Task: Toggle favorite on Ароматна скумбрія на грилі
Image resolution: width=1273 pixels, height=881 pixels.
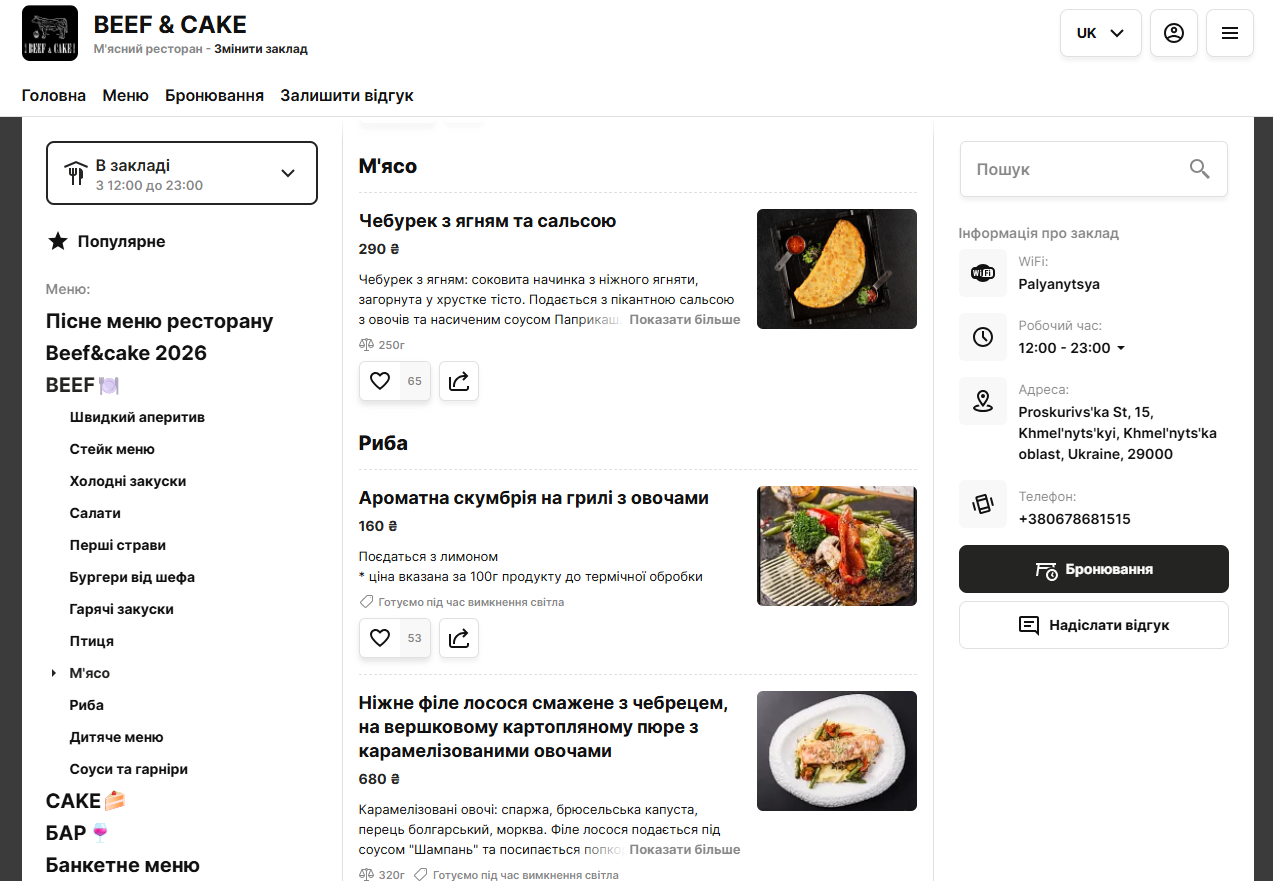Action: click(x=380, y=638)
